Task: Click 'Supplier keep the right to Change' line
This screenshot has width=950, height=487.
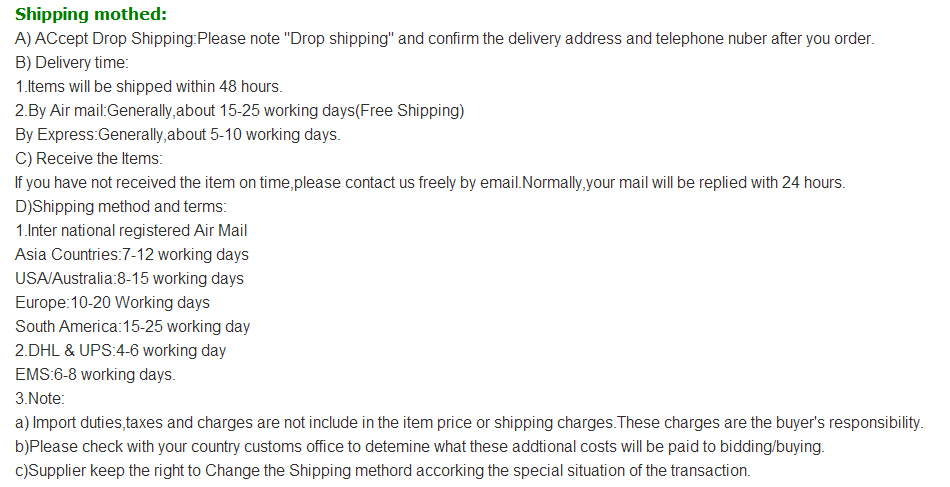Action: coord(383,471)
